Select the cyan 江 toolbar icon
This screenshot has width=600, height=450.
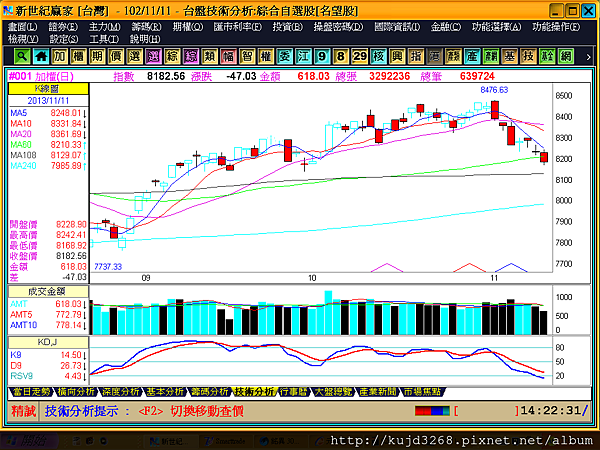click(x=303, y=57)
